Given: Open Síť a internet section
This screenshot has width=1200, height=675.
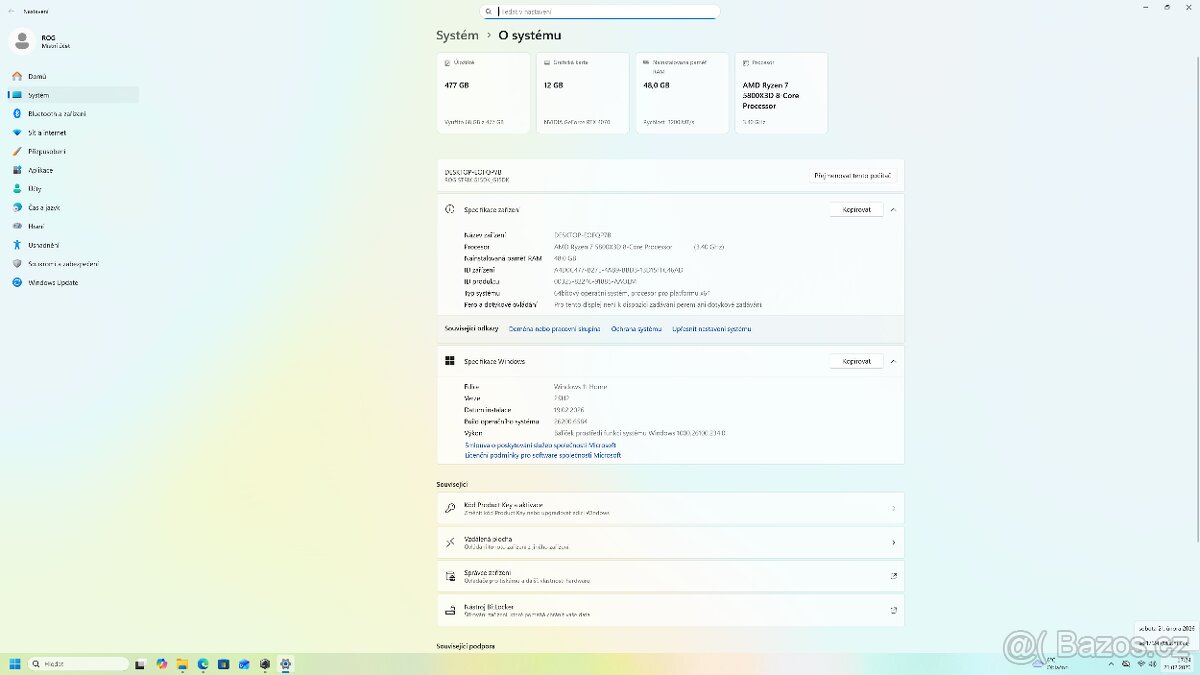Looking at the screenshot, I should [x=47, y=132].
